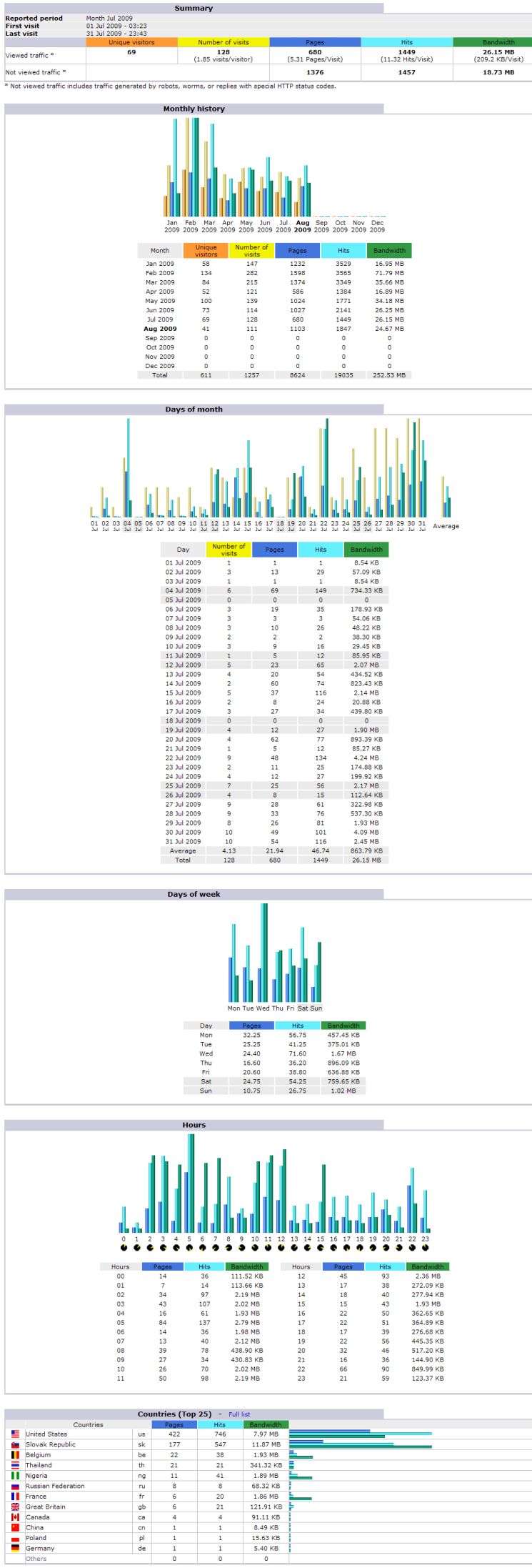Click the Days of month section title

[x=194, y=410]
